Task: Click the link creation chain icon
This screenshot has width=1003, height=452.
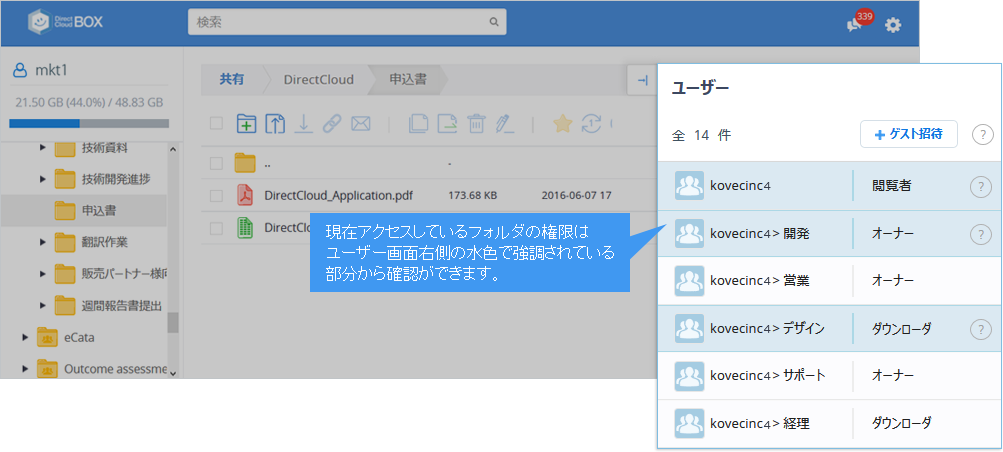Action: [332, 123]
